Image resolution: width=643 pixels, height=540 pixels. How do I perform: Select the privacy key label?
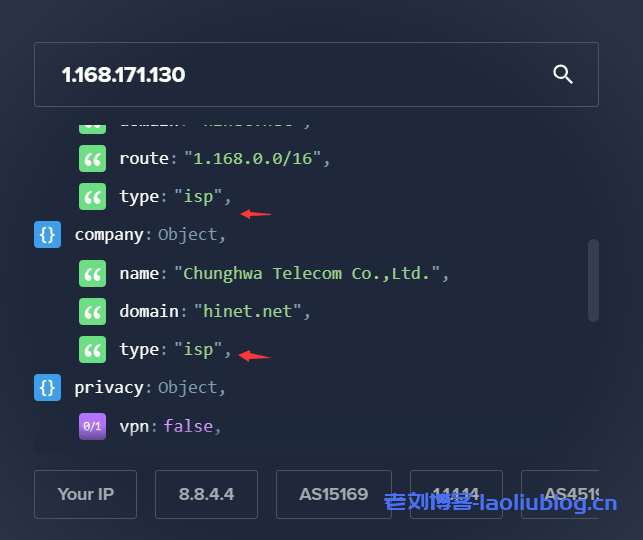(x=109, y=388)
